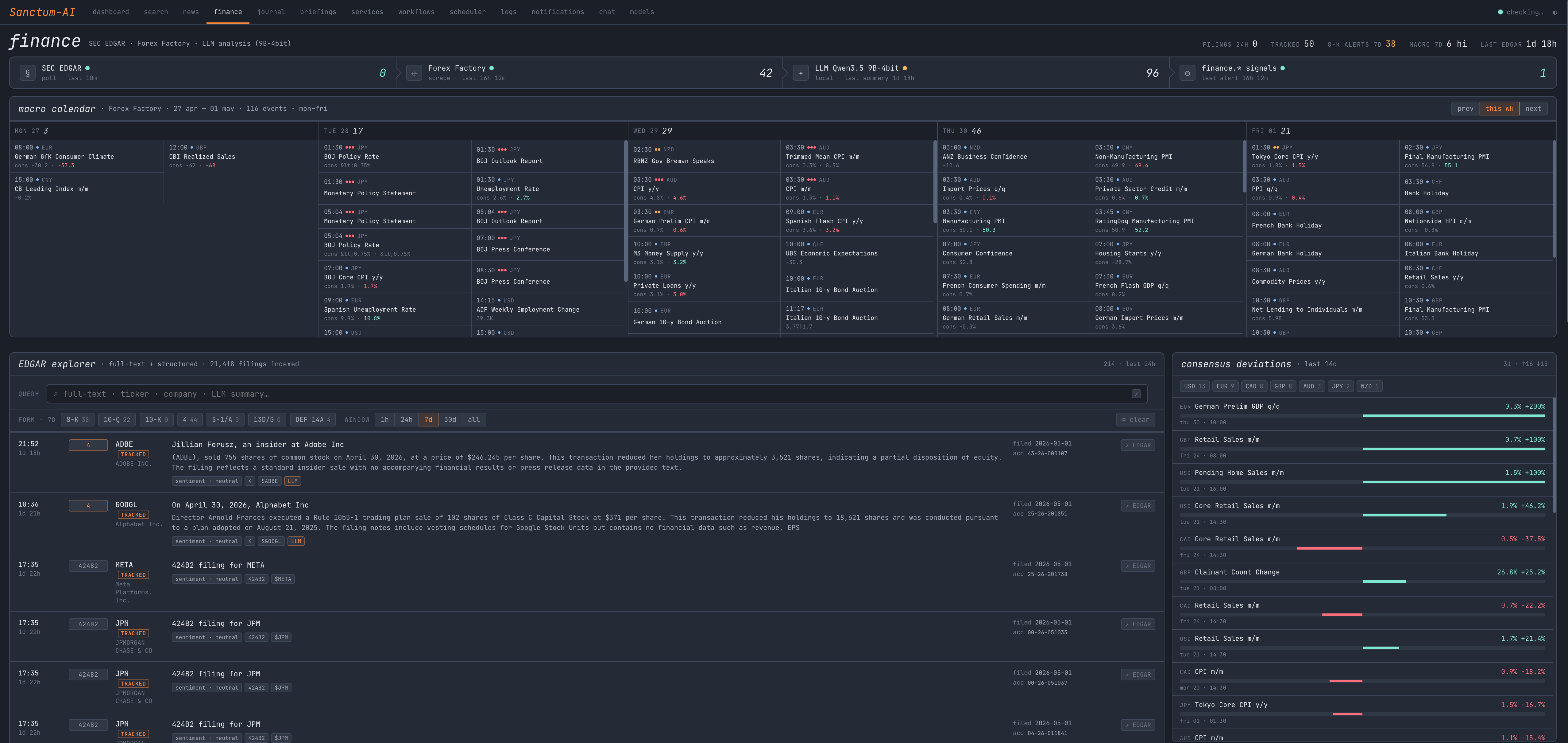Click the TUE 28 column scrollbar

[626, 211]
